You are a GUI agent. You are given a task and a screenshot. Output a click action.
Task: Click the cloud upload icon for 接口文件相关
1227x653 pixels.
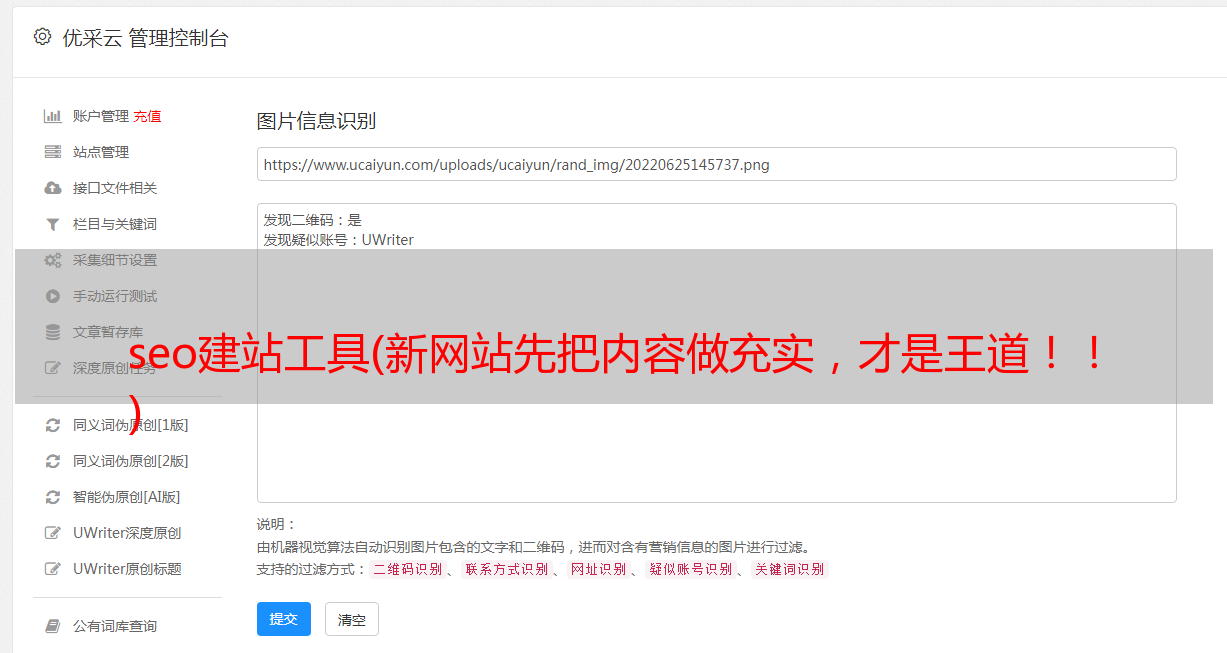[x=53, y=188]
